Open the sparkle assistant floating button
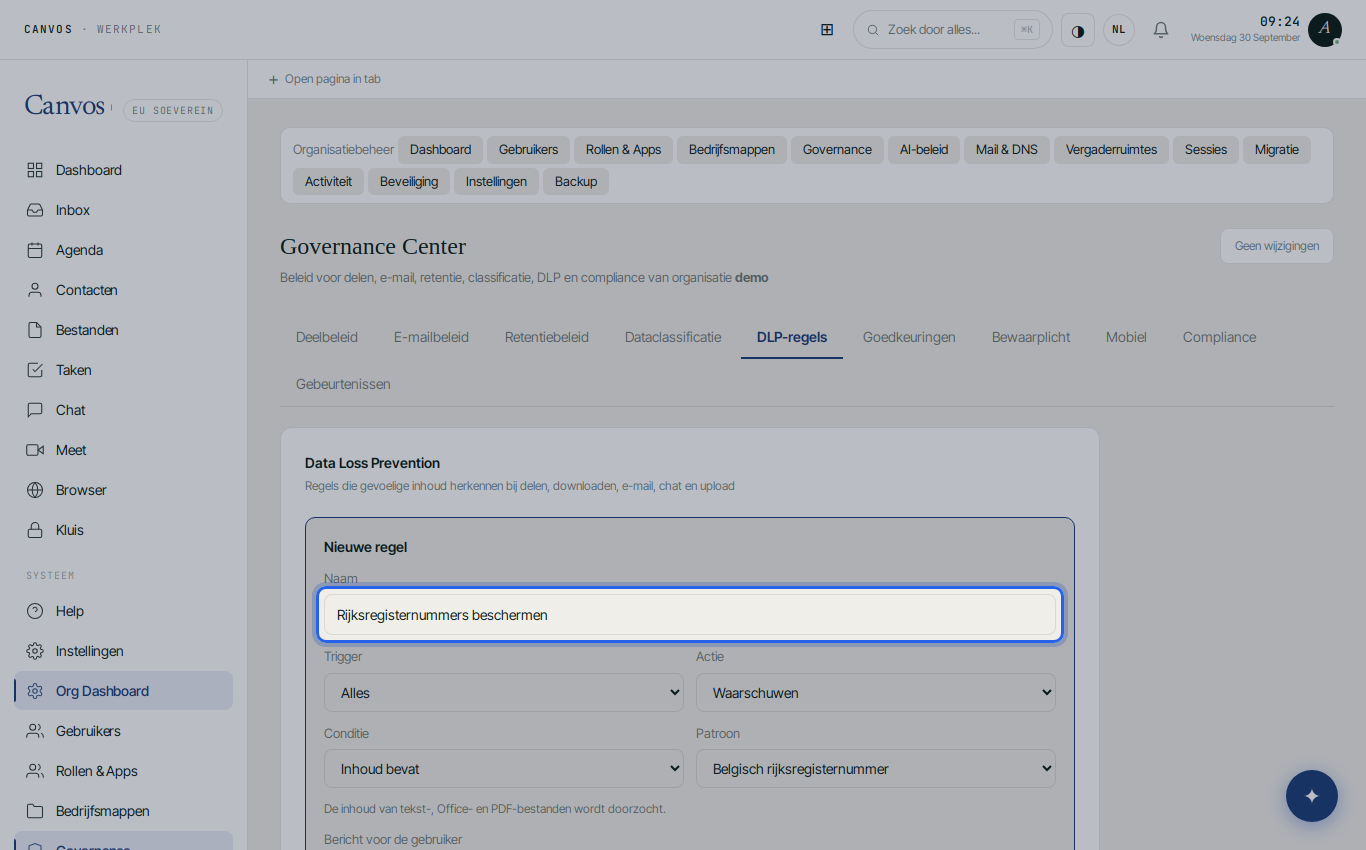This screenshot has width=1366, height=850. (x=1312, y=796)
